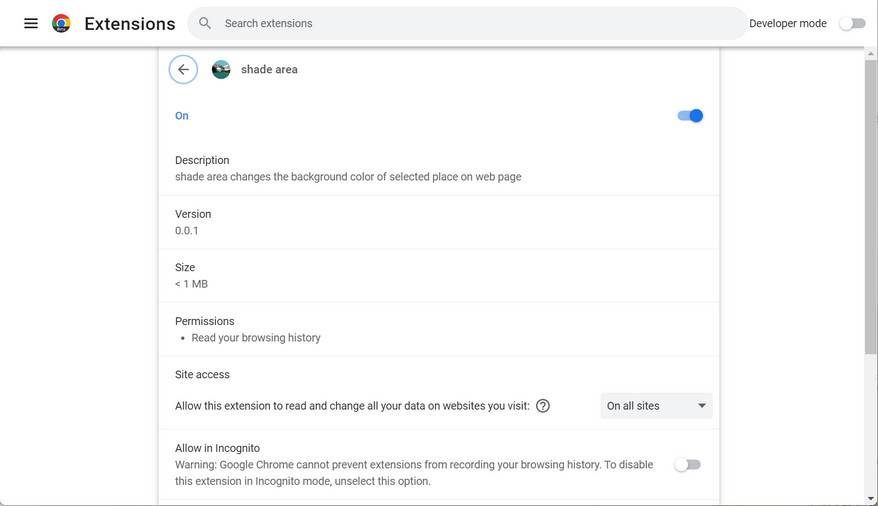Open the On all sites dropdown
Image resolution: width=878 pixels, height=506 pixels.
coord(656,406)
